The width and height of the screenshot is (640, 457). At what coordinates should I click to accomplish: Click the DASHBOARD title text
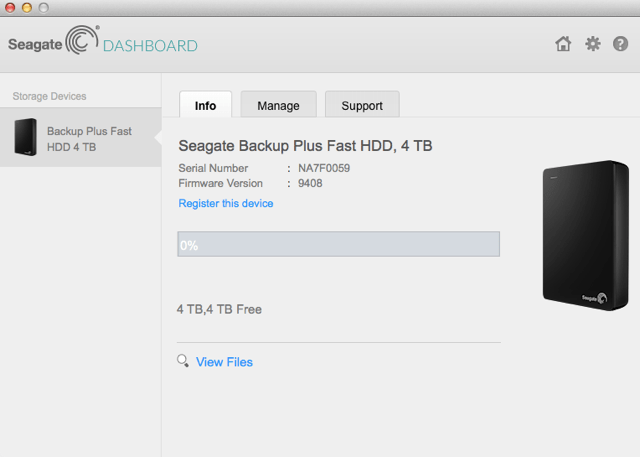[x=151, y=45]
